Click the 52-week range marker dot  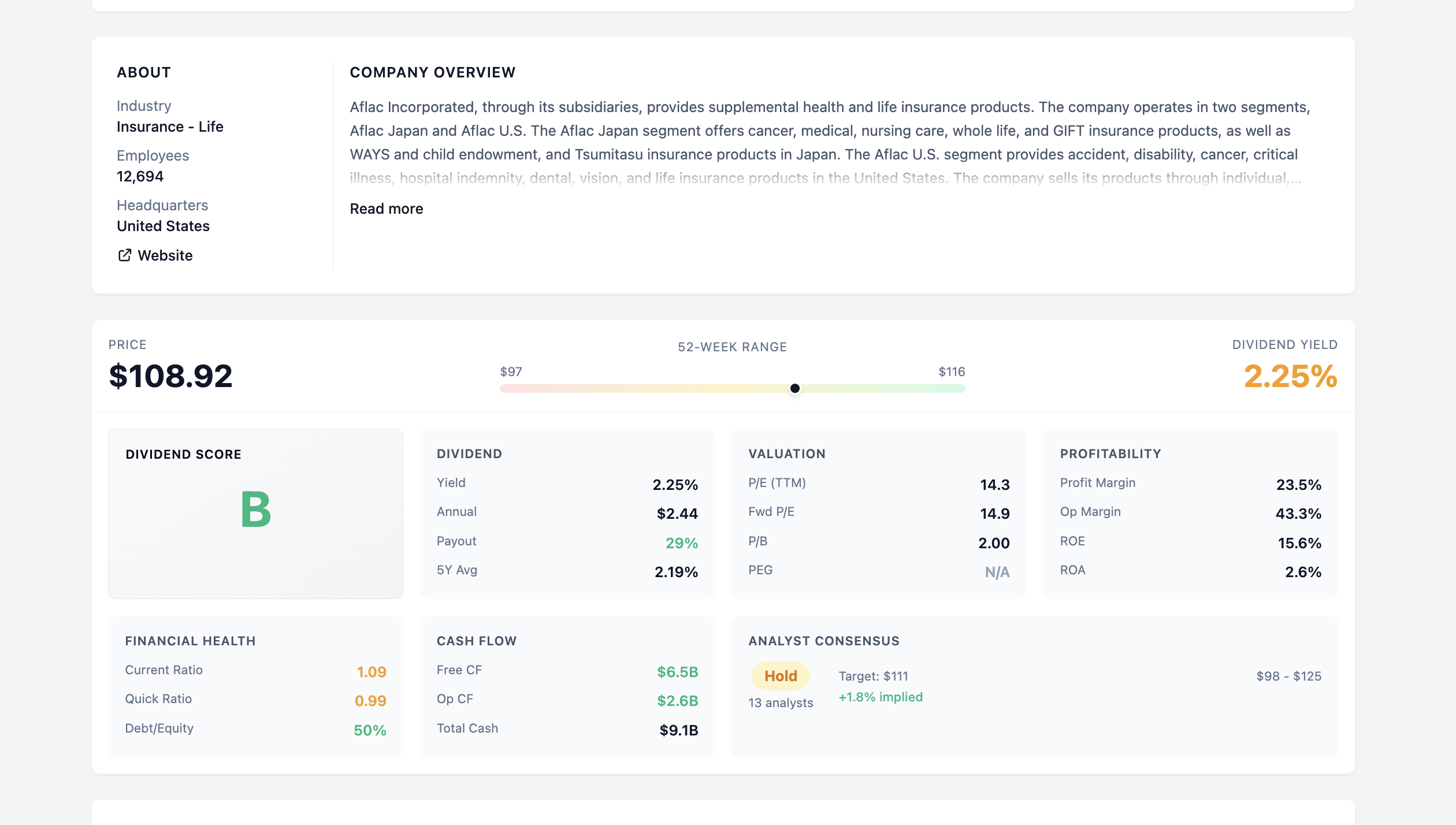(x=794, y=388)
